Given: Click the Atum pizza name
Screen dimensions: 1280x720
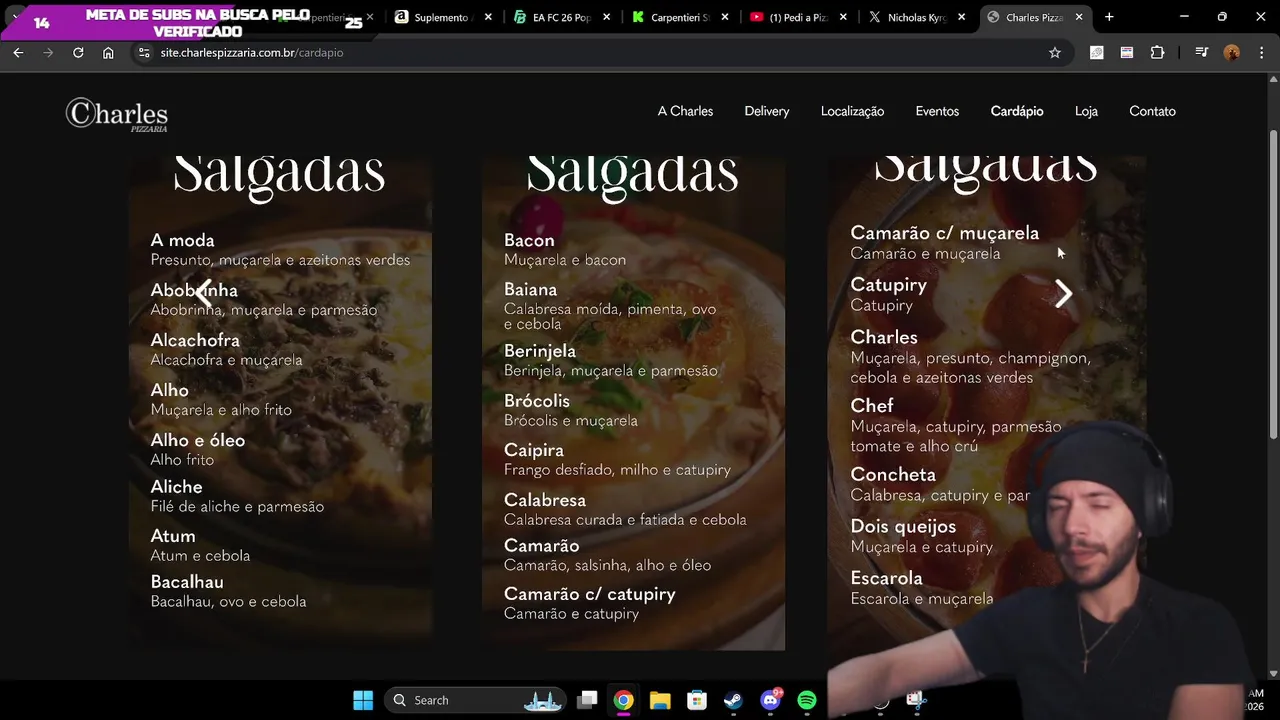Looking at the screenshot, I should [x=172, y=536].
